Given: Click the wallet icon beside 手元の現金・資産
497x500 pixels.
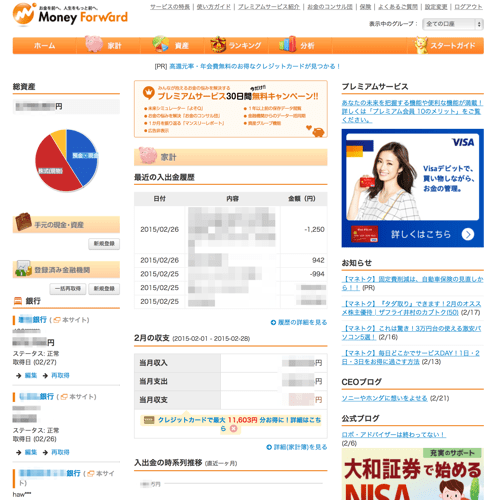Looking at the screenshot, I should 23,222.
